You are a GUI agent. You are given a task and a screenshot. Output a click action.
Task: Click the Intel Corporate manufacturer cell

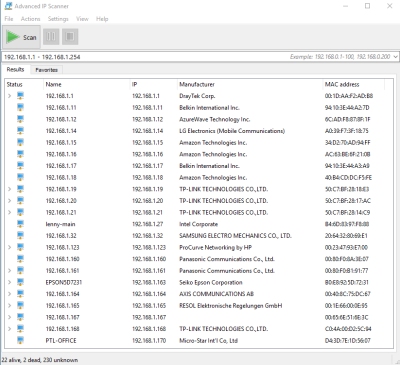pyautogui.click(x=198, y=224)
